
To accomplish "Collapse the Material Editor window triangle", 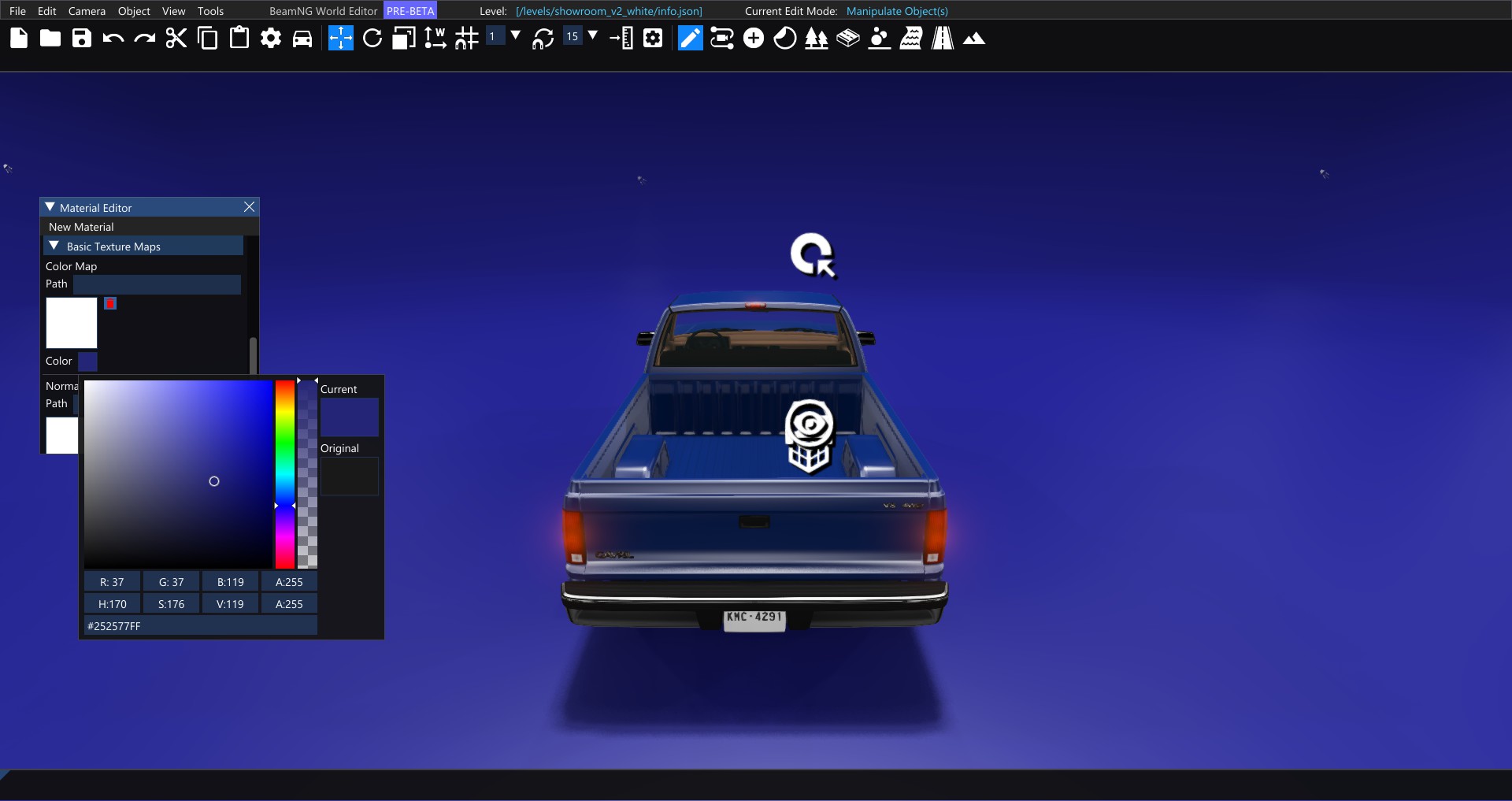I will tap(50, 207).
